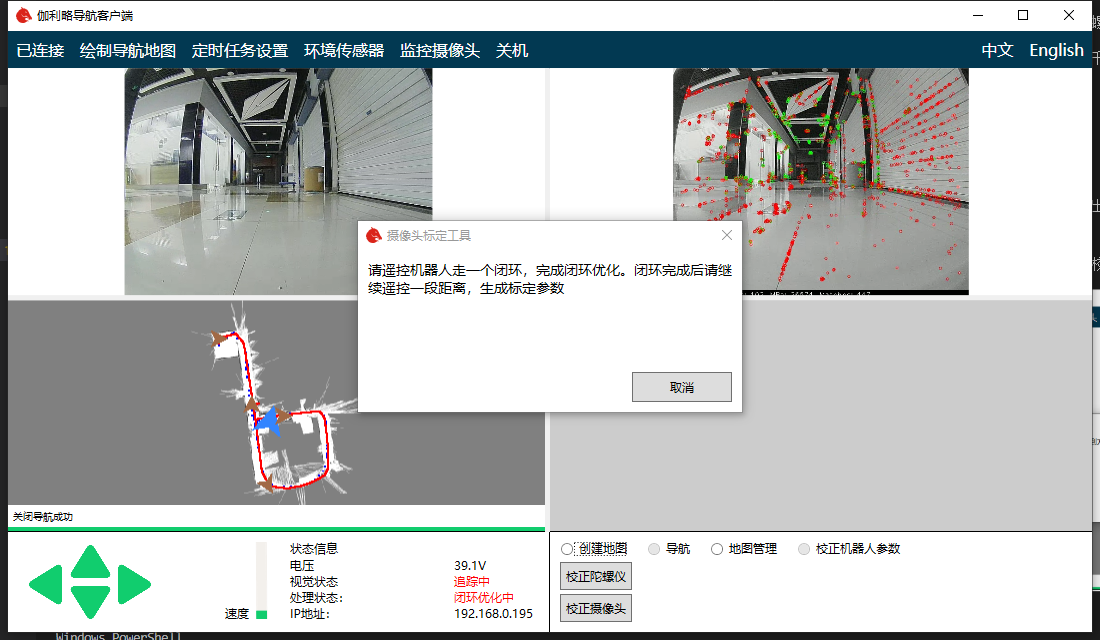Select the 创建地图 radio button
The image size is (1100, 640).
[x=568, y=549]
